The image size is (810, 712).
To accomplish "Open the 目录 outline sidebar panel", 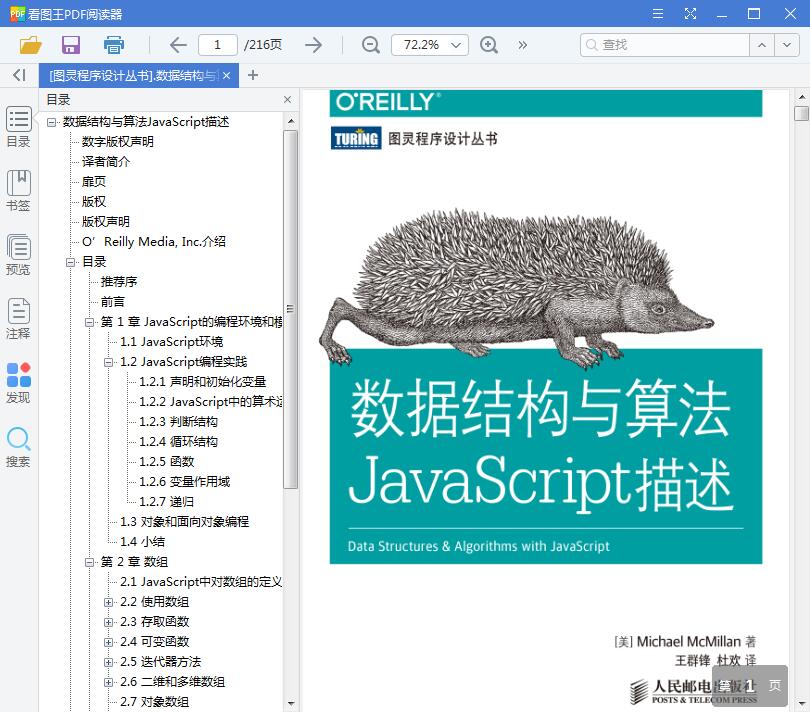I will (x=18, y=127).
